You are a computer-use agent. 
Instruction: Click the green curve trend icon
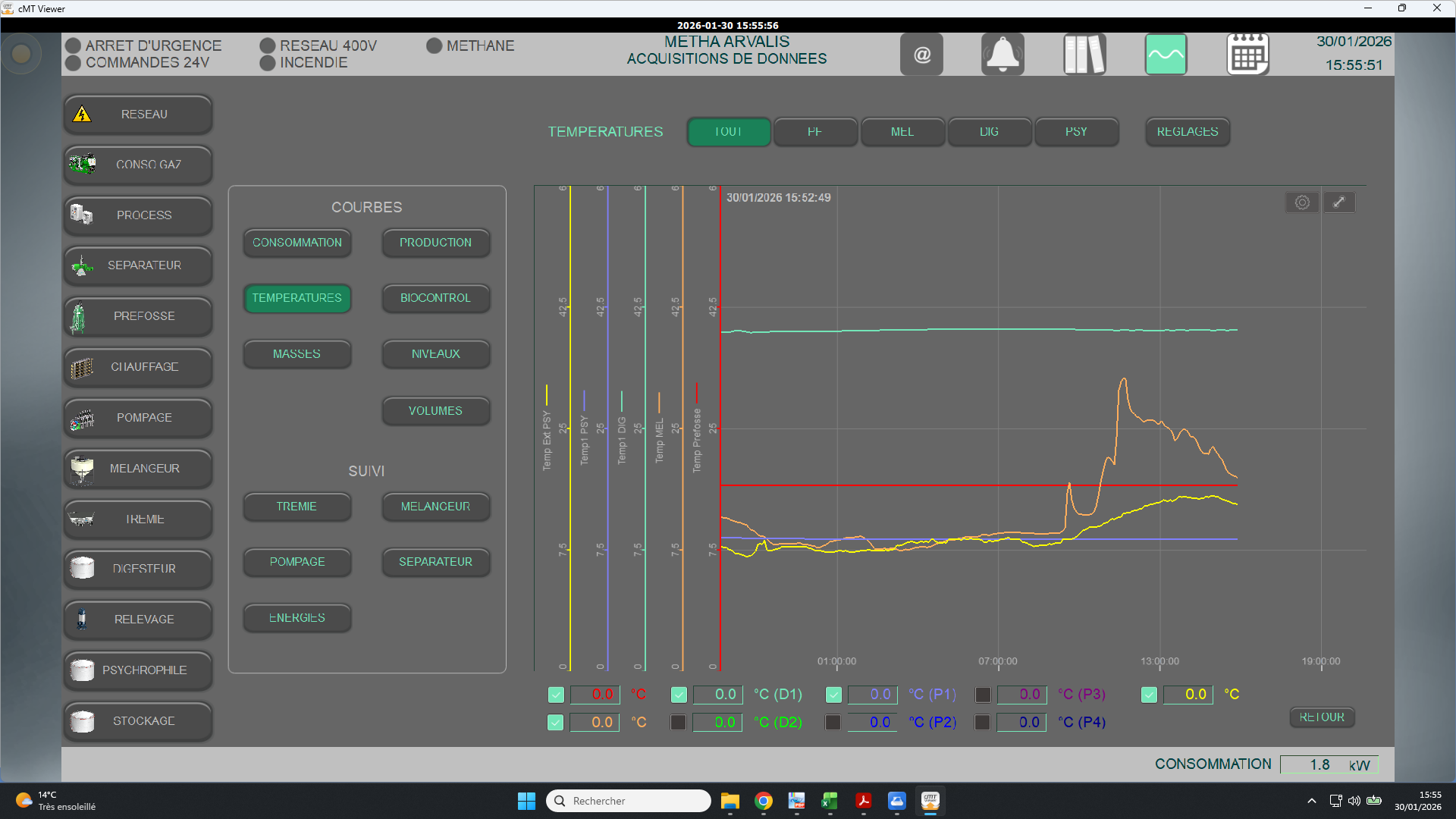click(x=1166, y=55)
